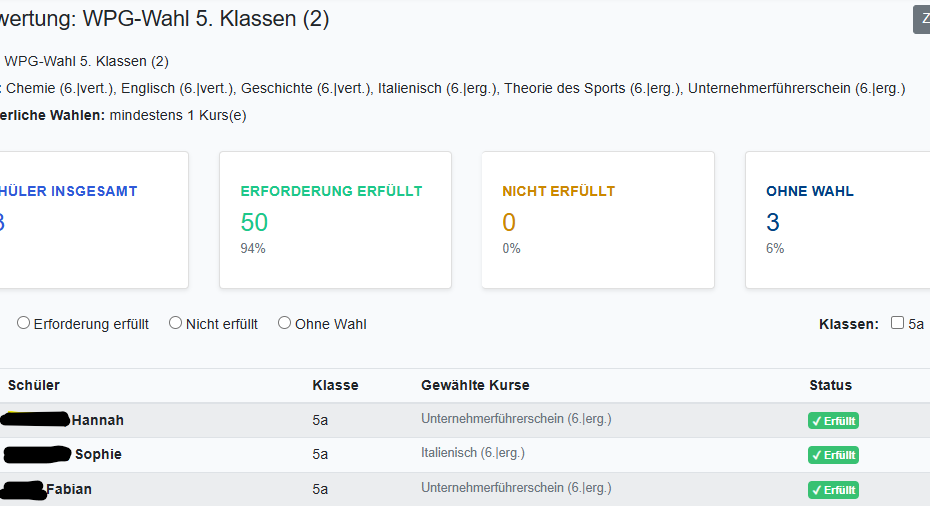This screenshot has width=930, height=506.
Task: Select the "Erforderung erfüllt" radio filter
Action: point(24,323)
